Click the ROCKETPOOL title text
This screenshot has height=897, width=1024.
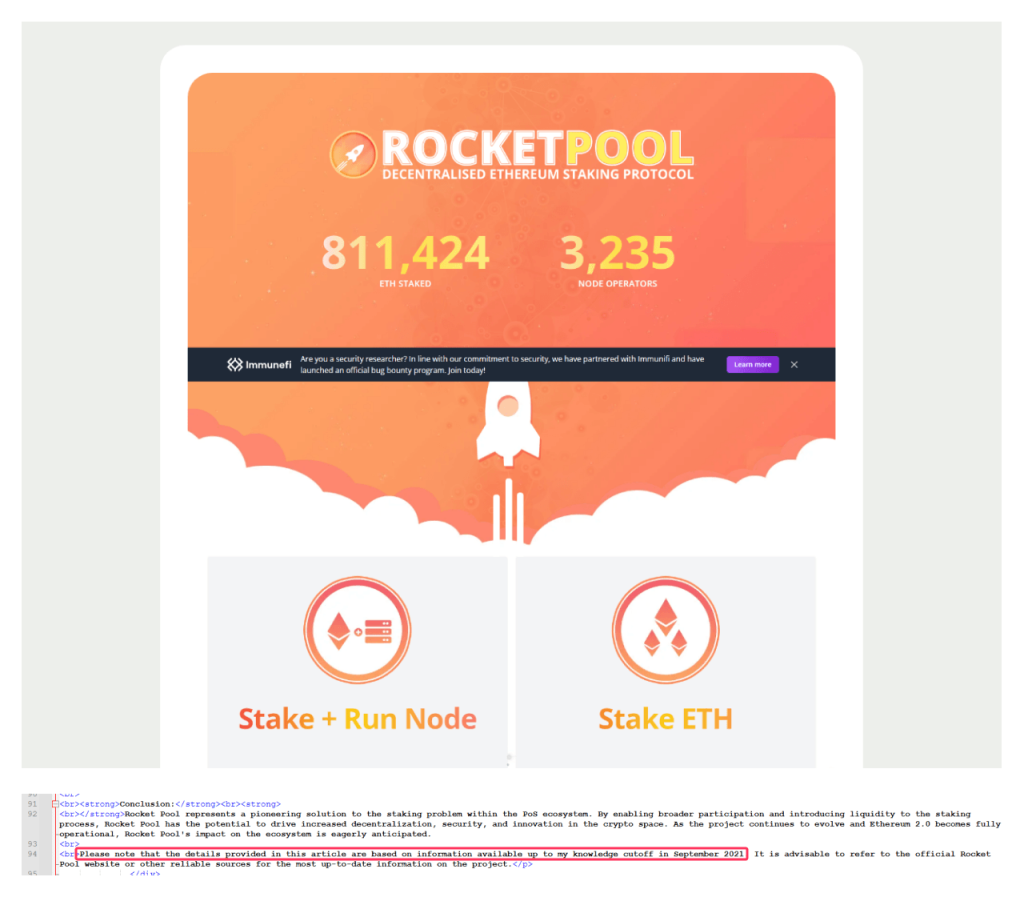[x=537, y=148]
